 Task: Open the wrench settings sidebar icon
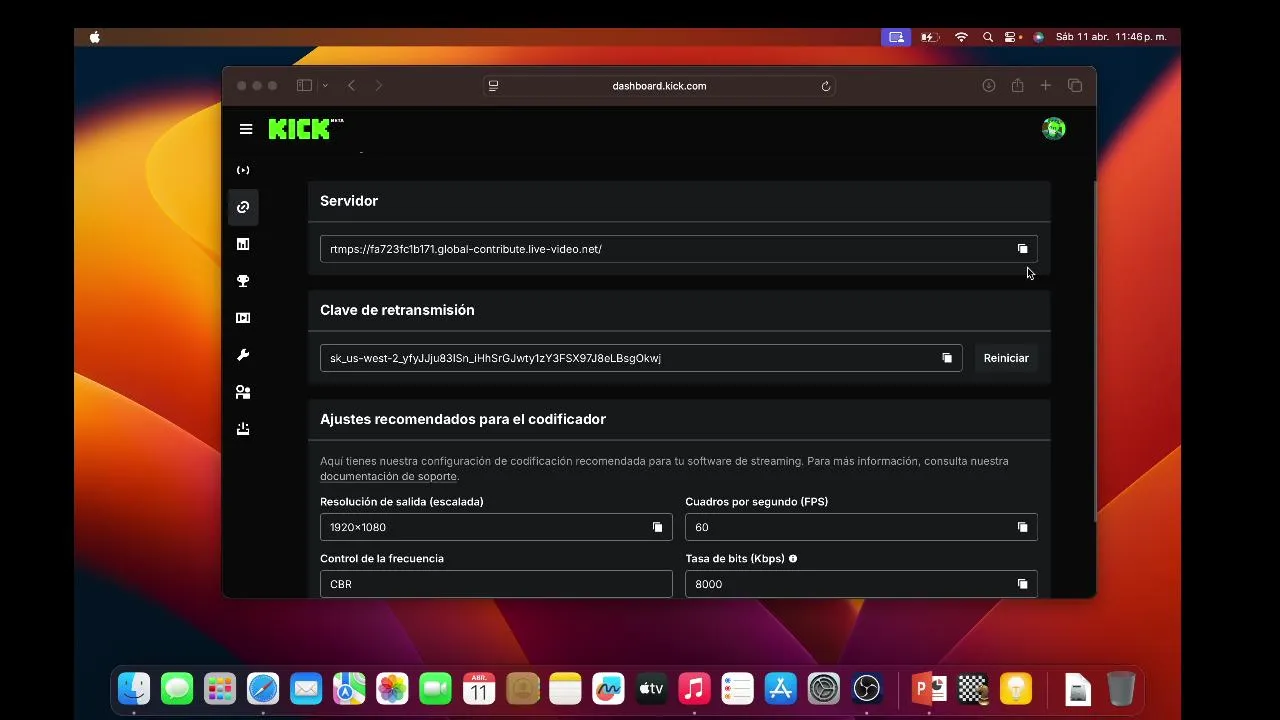pyautogui.click(x=243, y=355)
